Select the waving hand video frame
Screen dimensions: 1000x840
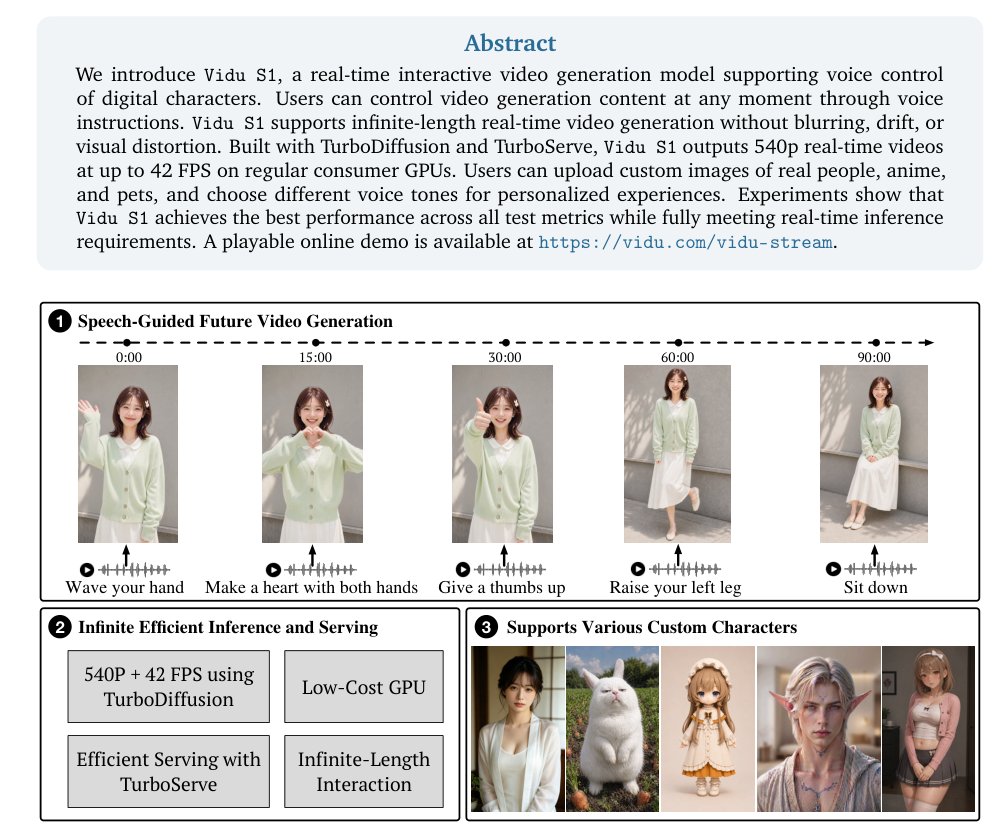[128, 453]
